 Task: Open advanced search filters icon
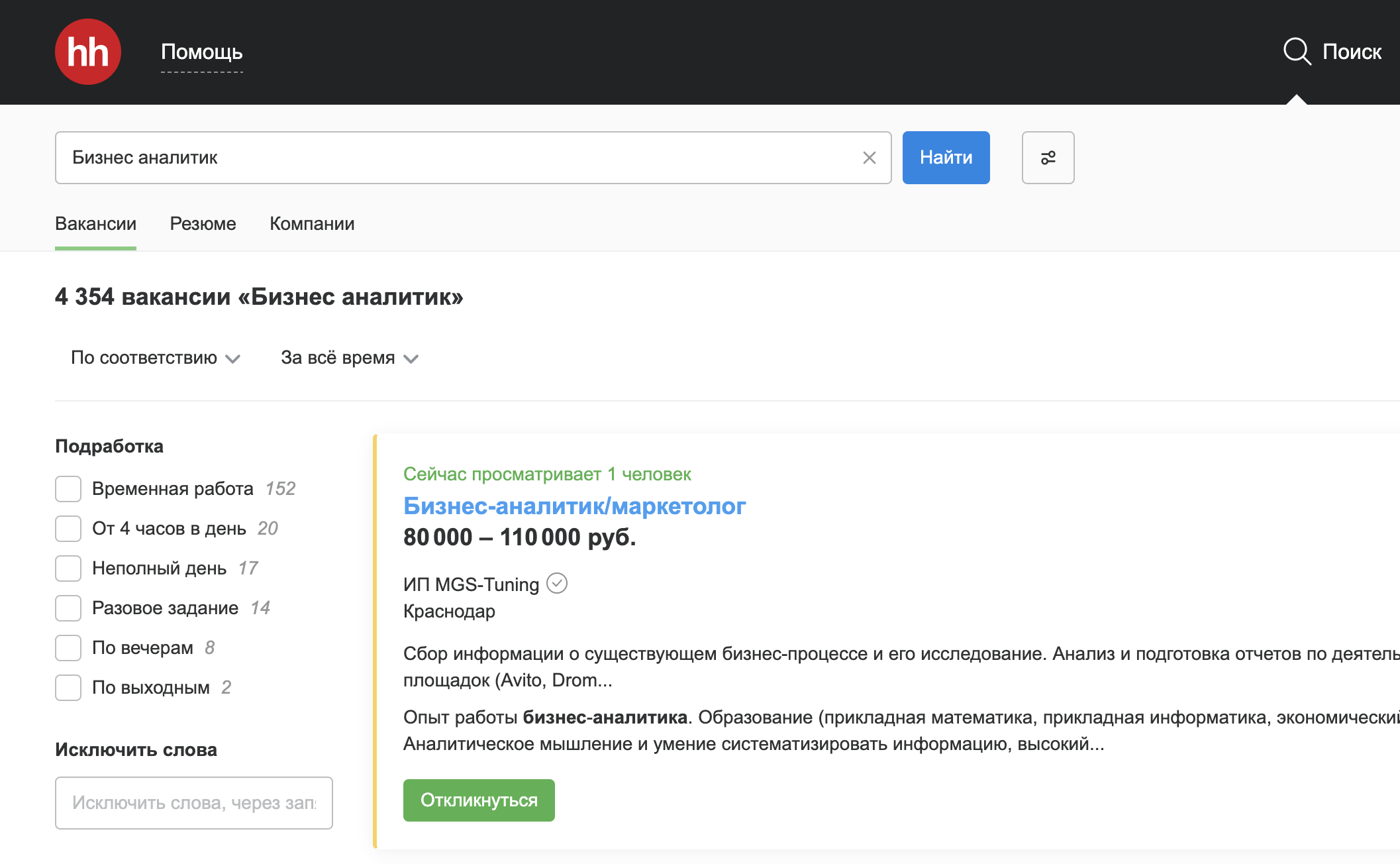pos(1048,158)
